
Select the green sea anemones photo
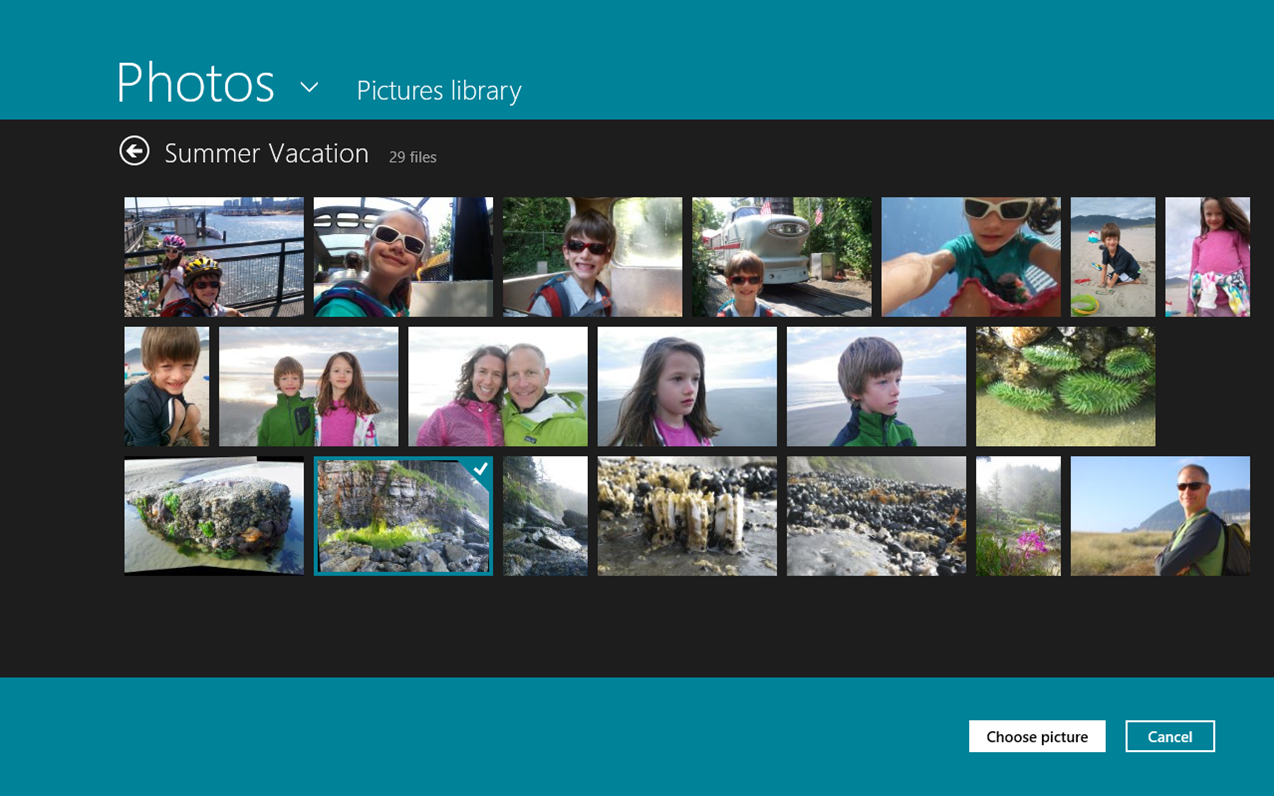point(1065,386)
